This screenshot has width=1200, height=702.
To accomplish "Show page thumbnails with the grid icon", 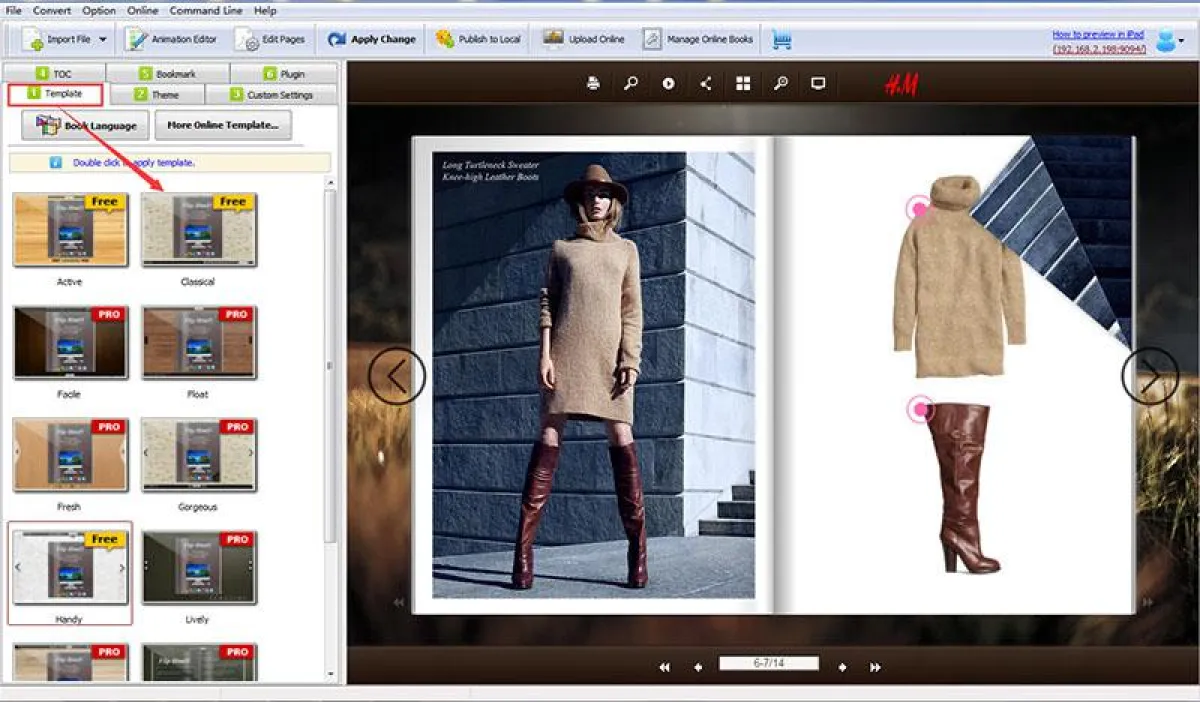I will [x=743, y=84].
